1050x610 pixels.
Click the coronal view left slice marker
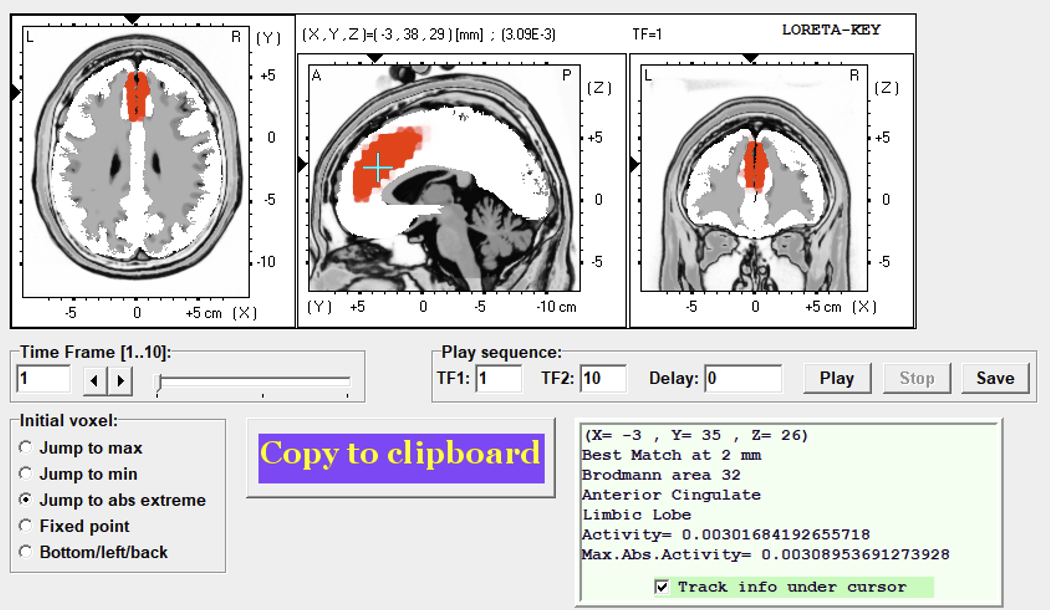click(635, 163)
